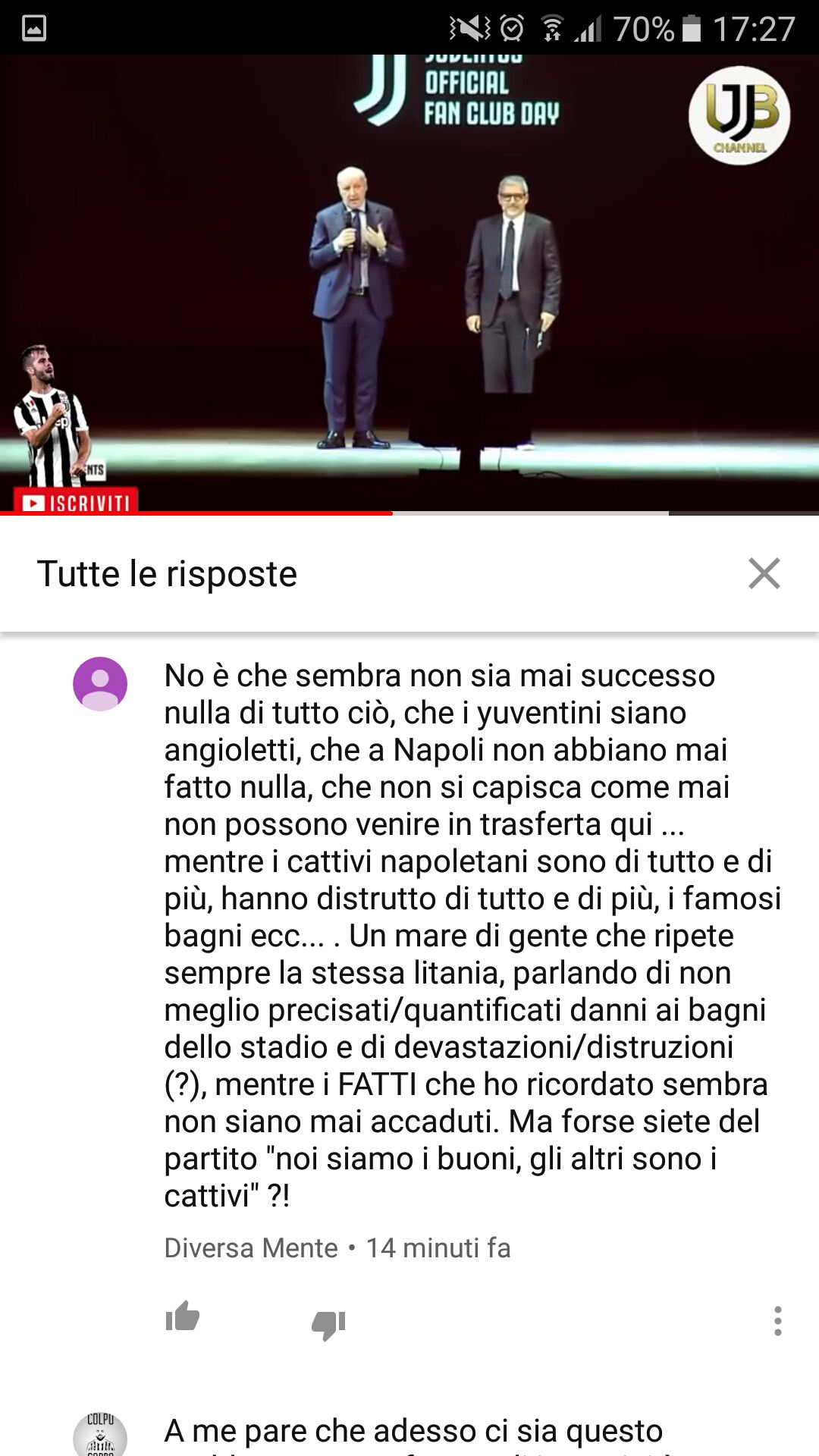Tap the picture notification icon in status bar
Image resolution: width=819 pixels, height=1456 pixels.
34,28
